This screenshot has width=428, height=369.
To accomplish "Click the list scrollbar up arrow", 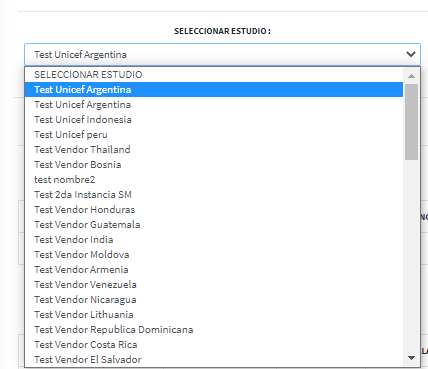I will coord(411,76).
